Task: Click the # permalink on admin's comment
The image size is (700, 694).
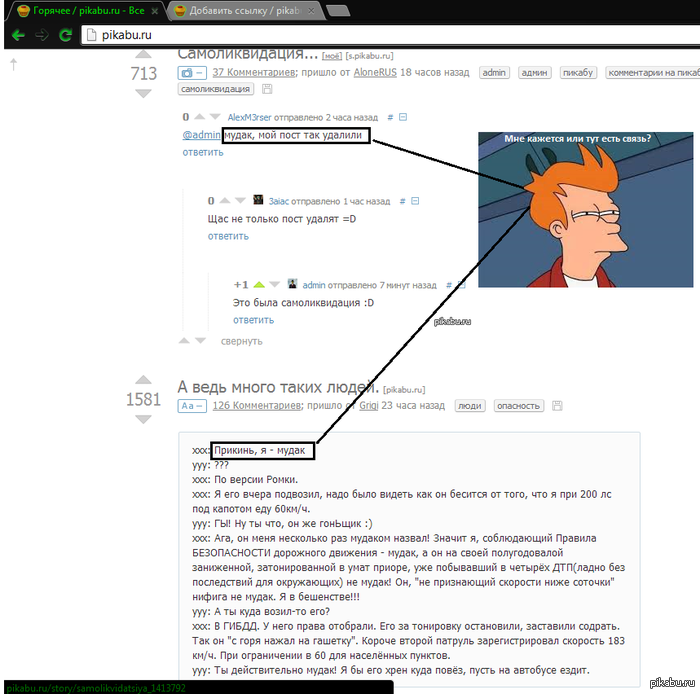Action: pyautogui.click(x=445, y=284)
